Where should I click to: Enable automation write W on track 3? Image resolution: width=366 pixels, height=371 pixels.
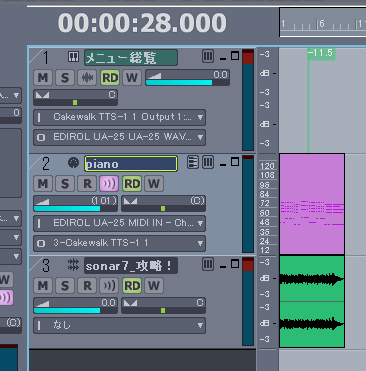click(x=154, y=286)
